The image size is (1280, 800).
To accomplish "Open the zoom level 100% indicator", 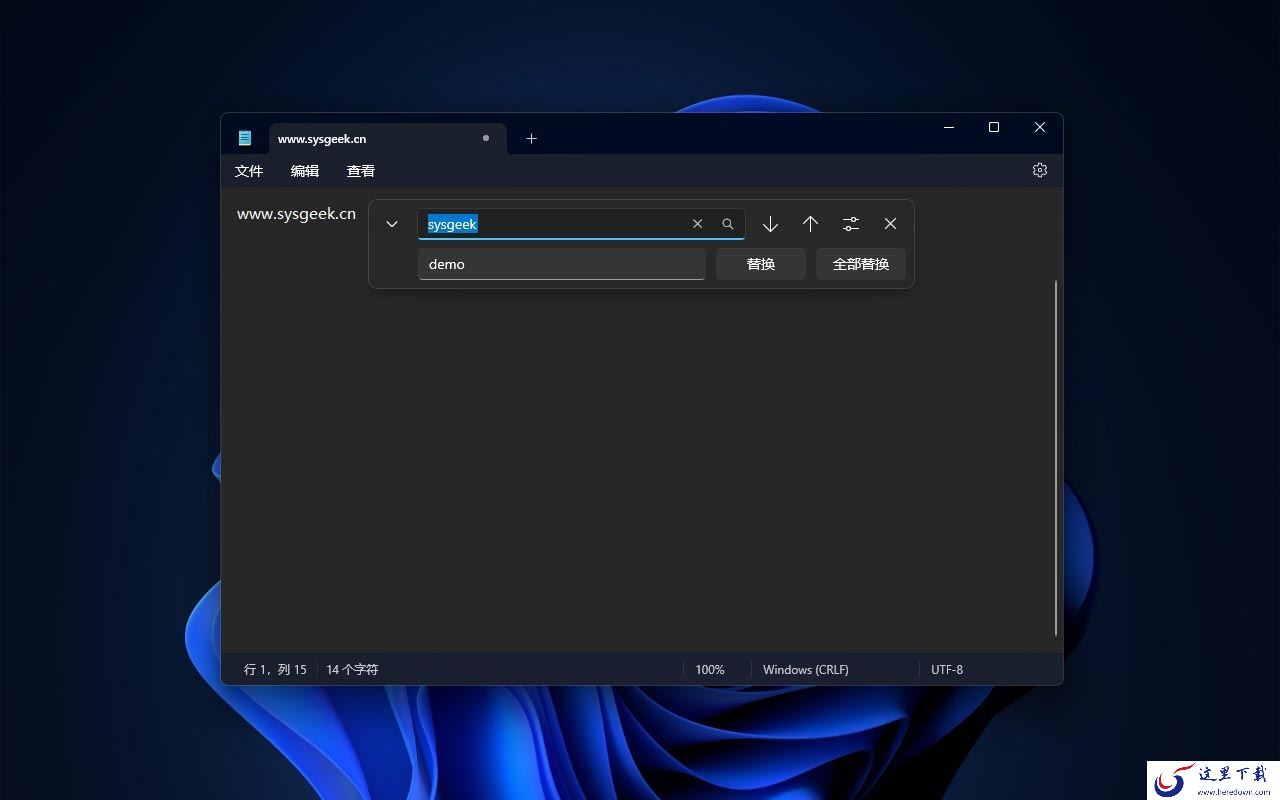I will 710,669.
